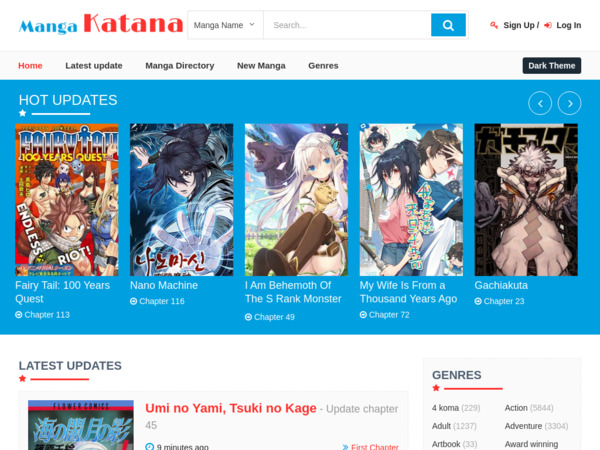Select the Adult genre
Viewport: 600px width, 450px height.
click(x=441, y=426)
